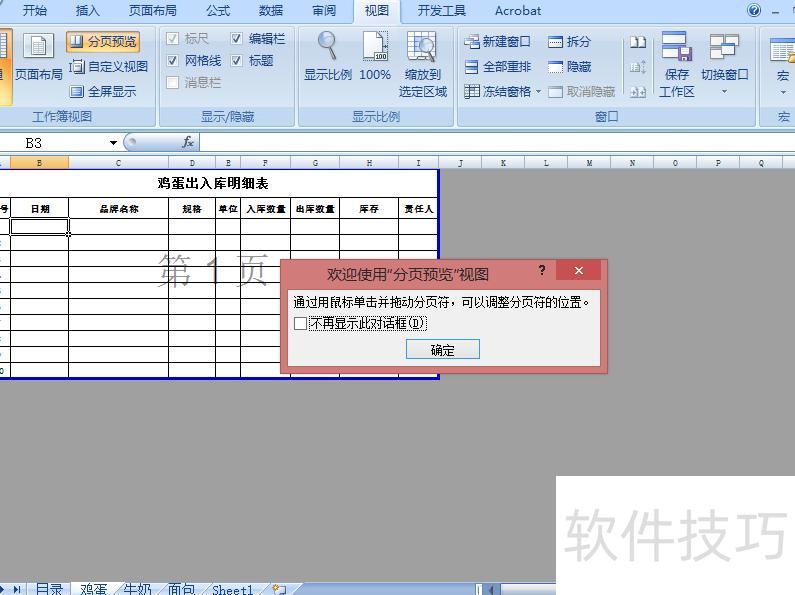795x595 pixels.
Task: Open the Review (审阅) ribbon tab
Action: pos(323,11)
